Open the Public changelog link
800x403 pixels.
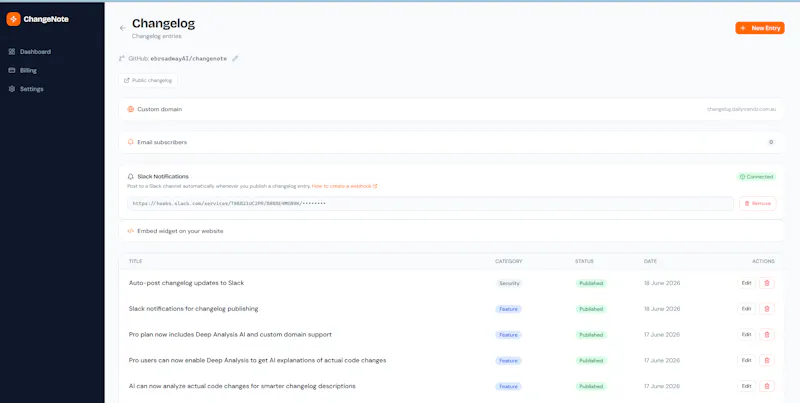(x=148, y=80)
